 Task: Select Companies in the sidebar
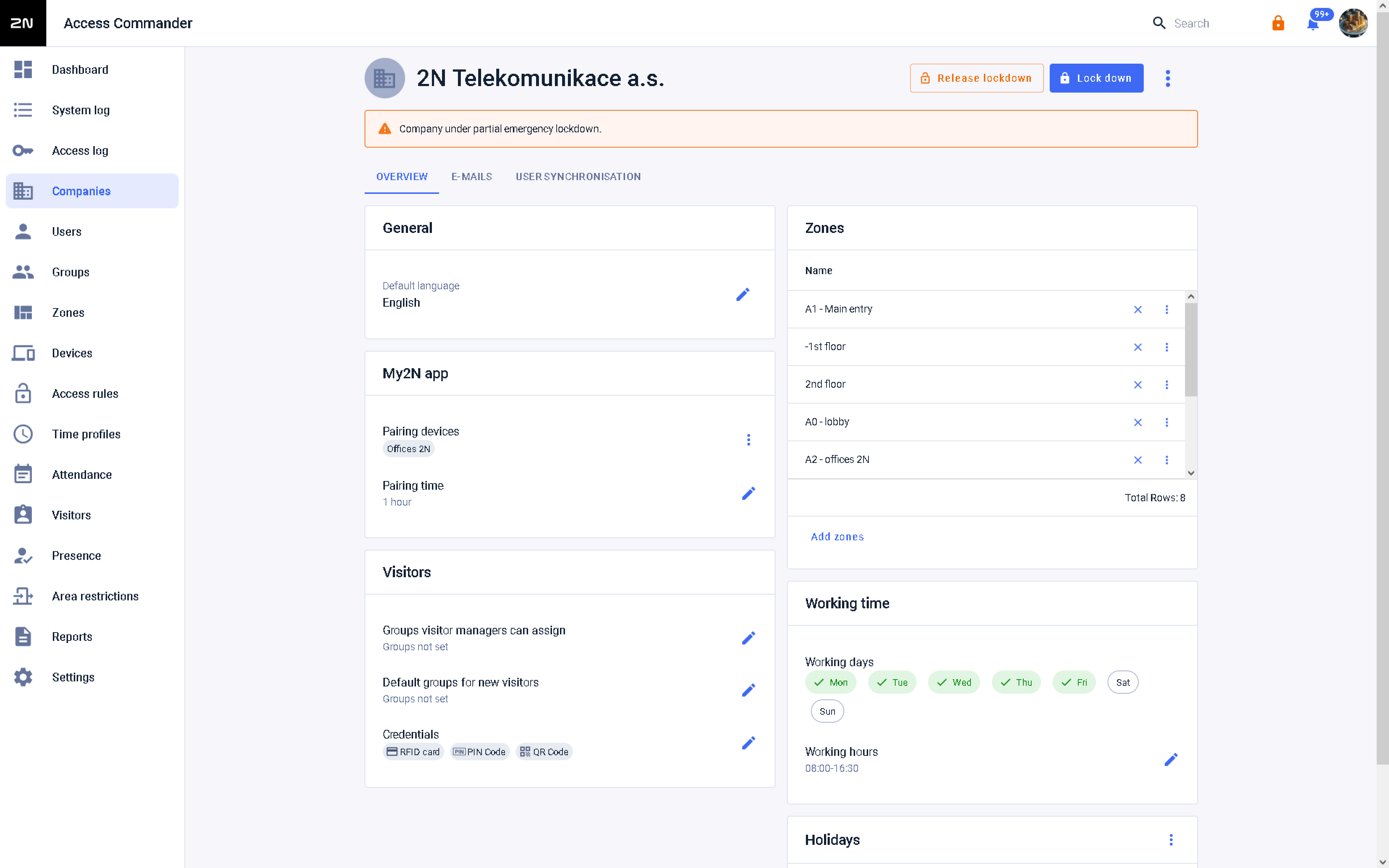click(x=92, y=191)
